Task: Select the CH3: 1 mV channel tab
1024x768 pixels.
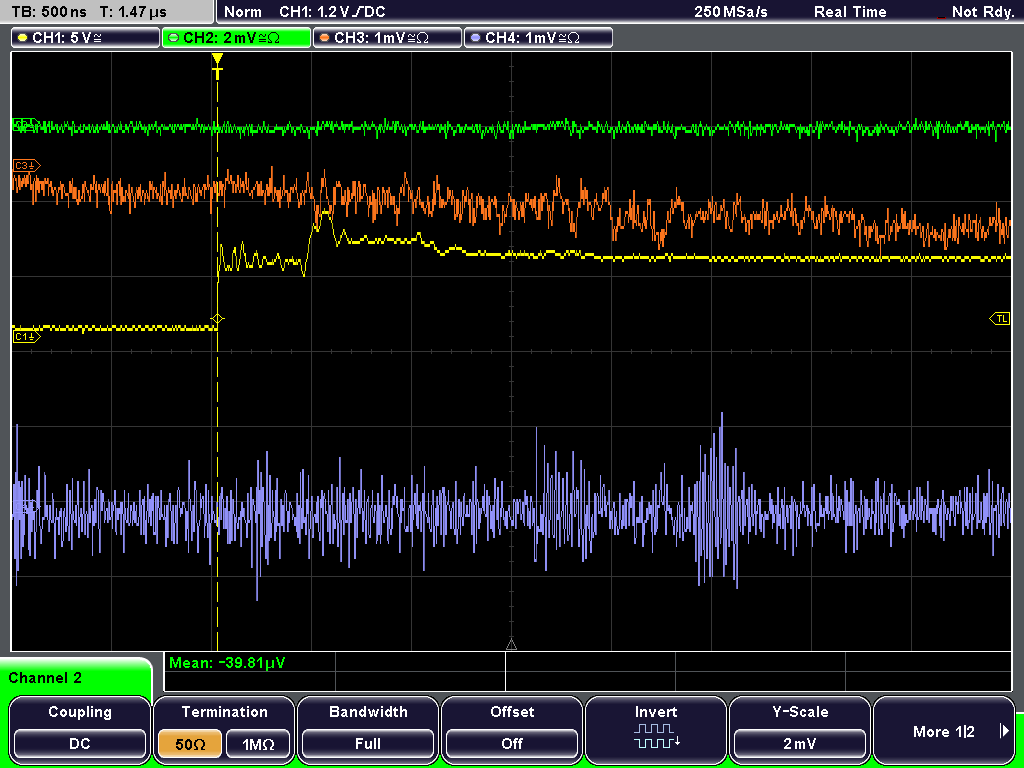Action: [387, 38]
